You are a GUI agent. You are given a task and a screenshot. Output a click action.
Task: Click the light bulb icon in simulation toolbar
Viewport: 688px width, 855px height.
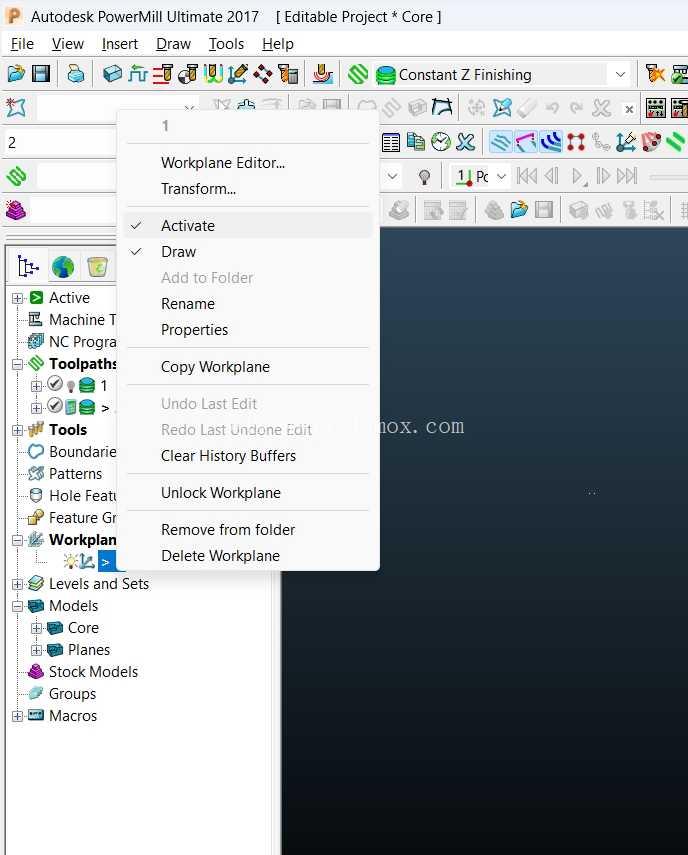(424, 177)
